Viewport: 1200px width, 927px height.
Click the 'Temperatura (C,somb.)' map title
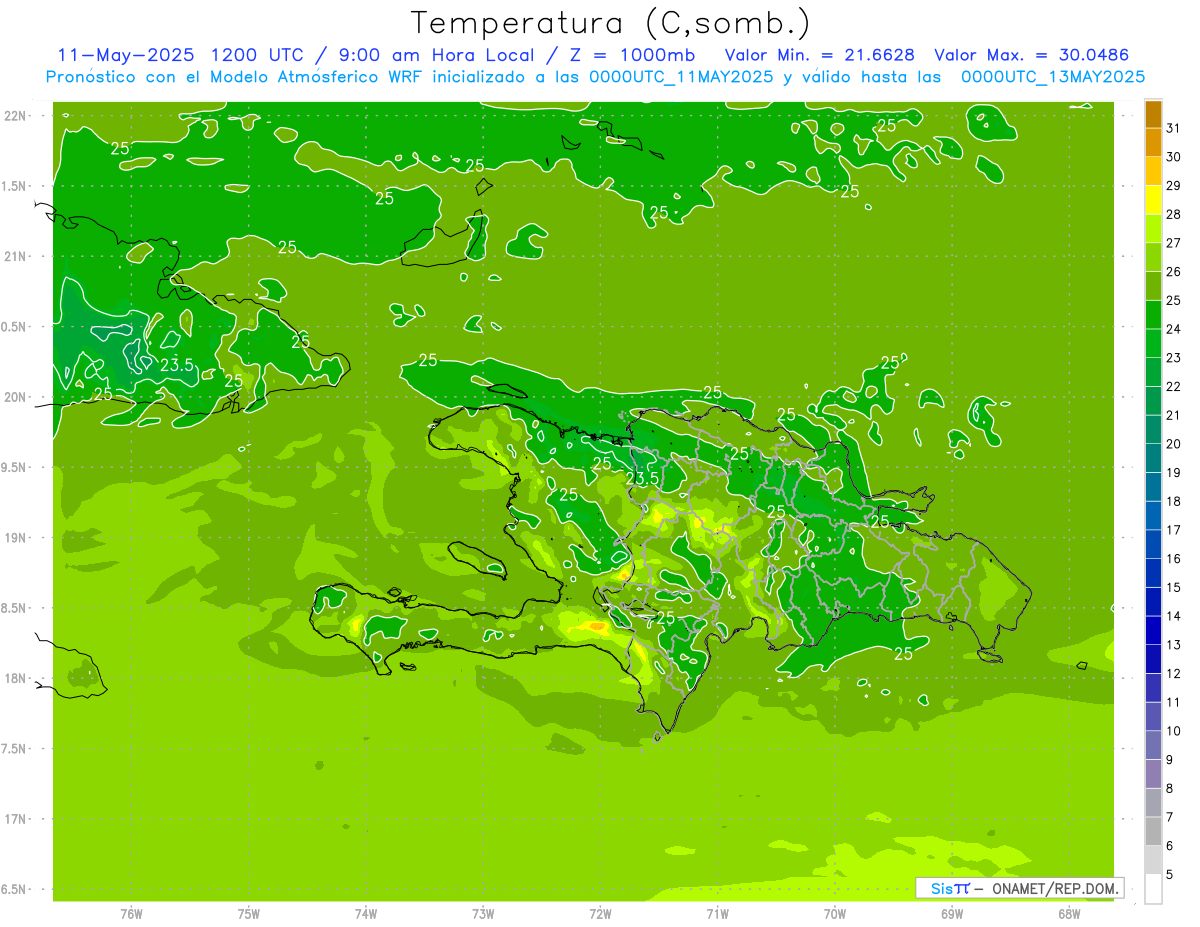pos(610,23)
